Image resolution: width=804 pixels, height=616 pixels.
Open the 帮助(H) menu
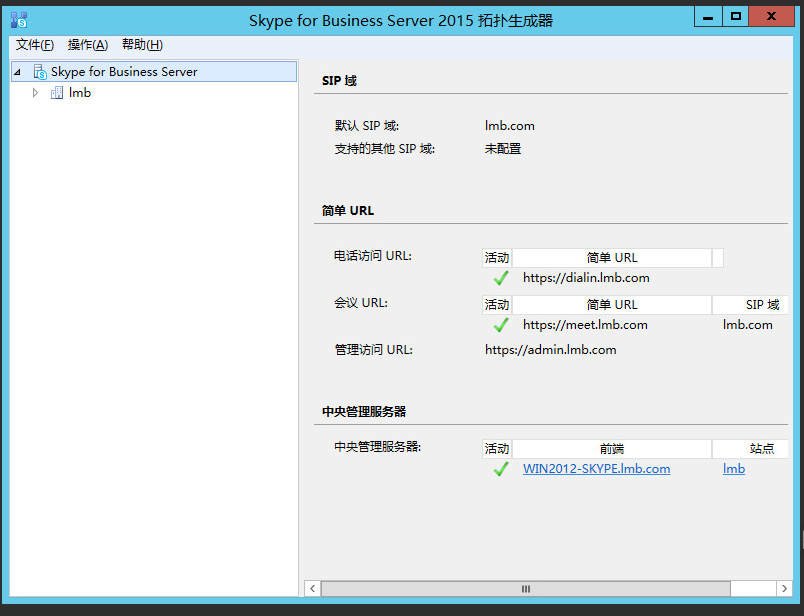coord(142,45)
